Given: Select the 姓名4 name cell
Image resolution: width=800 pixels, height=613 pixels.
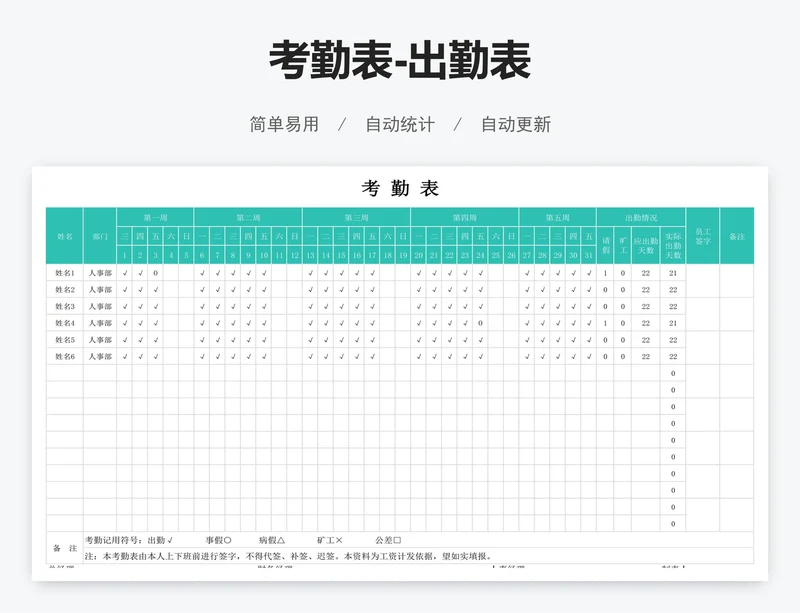Looking at the screenshot, I should point(65,323).
